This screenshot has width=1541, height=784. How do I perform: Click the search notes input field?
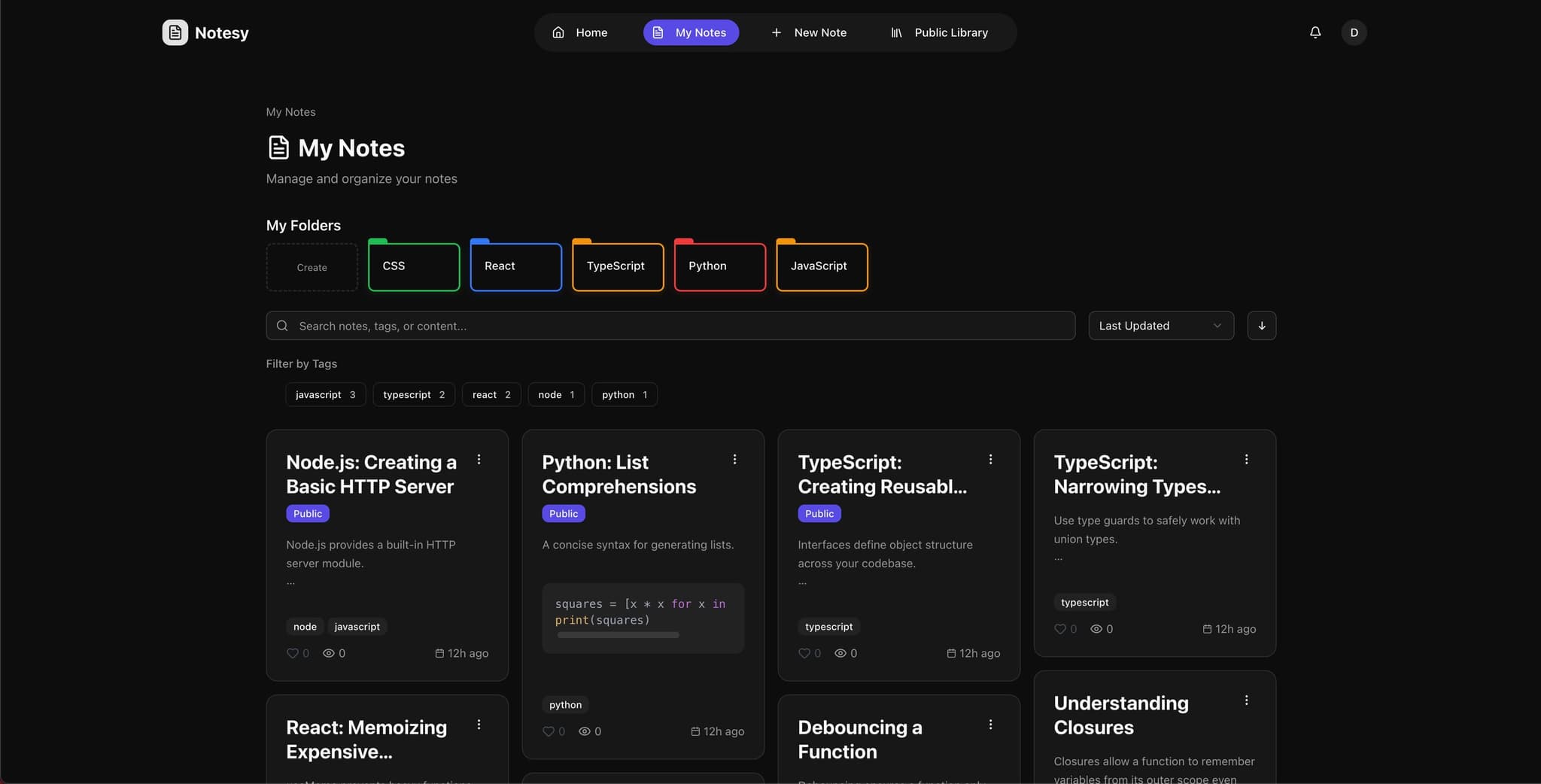670,326
